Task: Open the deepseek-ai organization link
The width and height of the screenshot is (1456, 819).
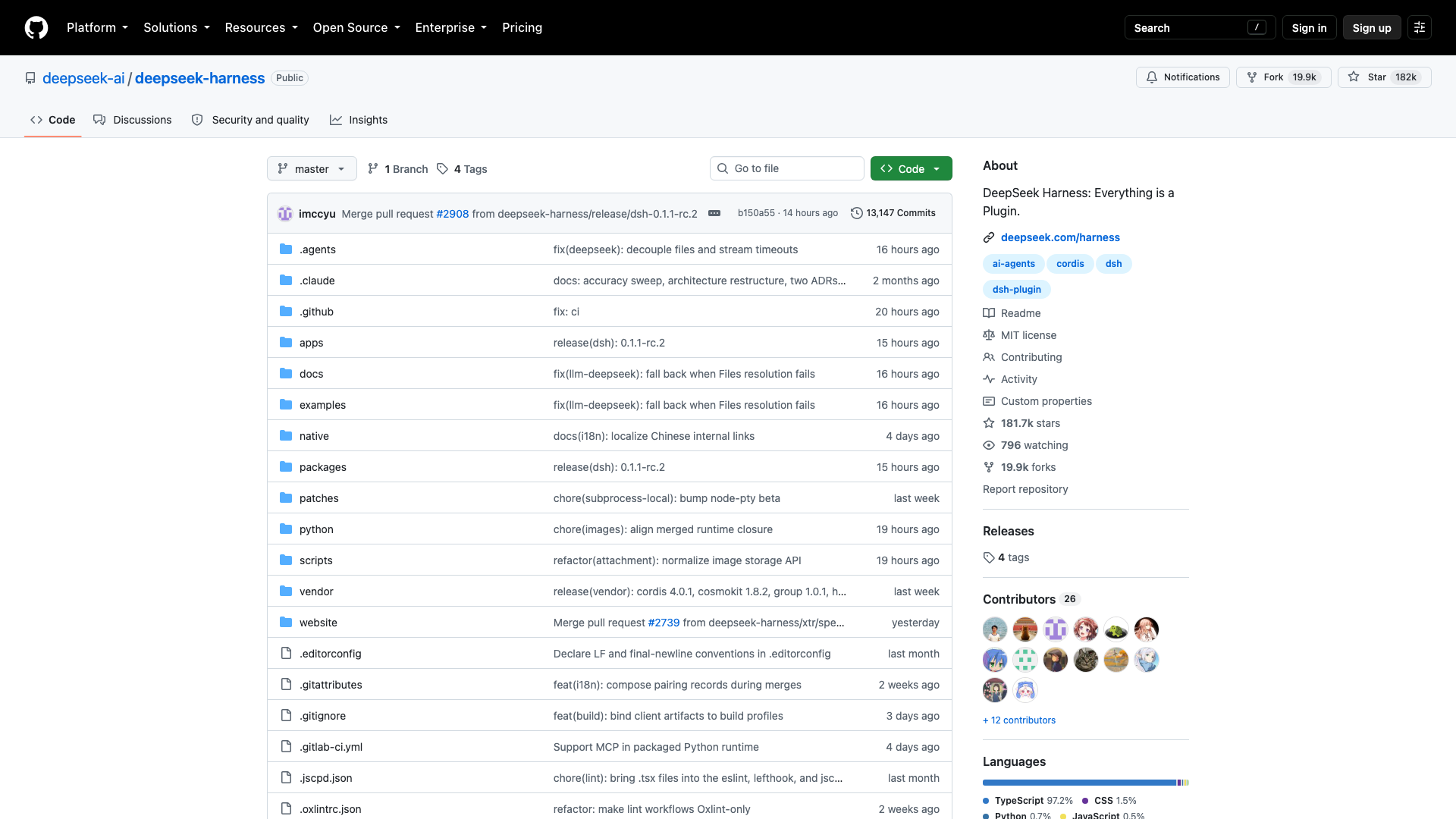Action: [83, 78]
